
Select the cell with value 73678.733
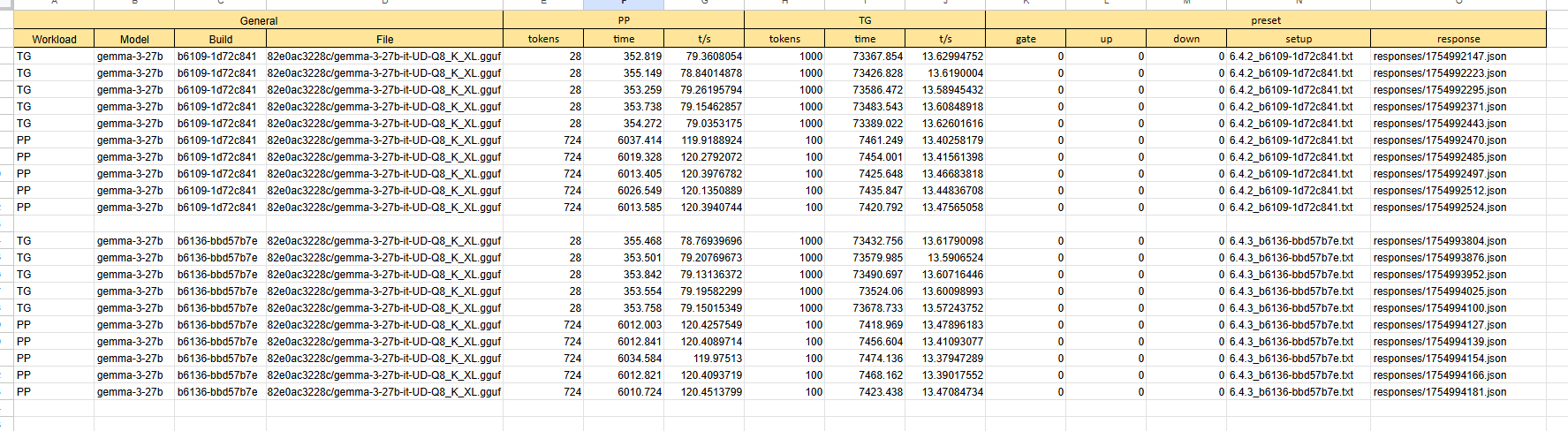pyautogui.click(x=865, y=307)
